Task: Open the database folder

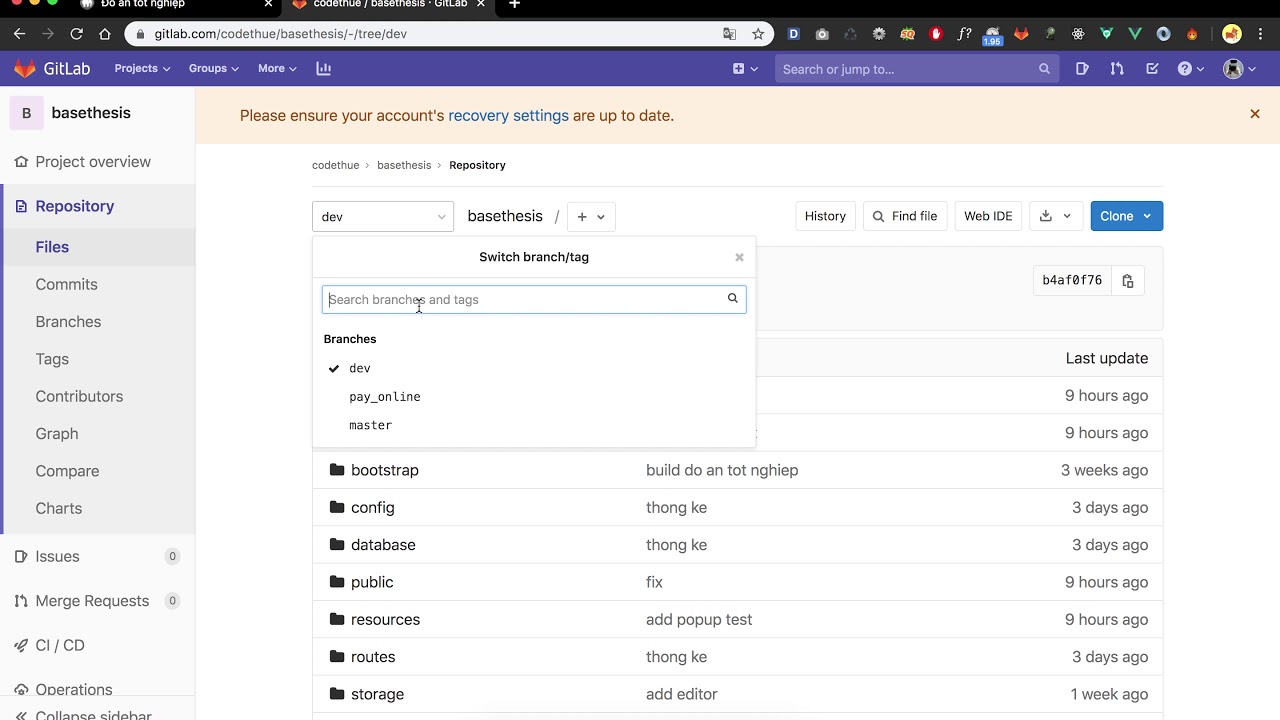Action: [383, 545]
